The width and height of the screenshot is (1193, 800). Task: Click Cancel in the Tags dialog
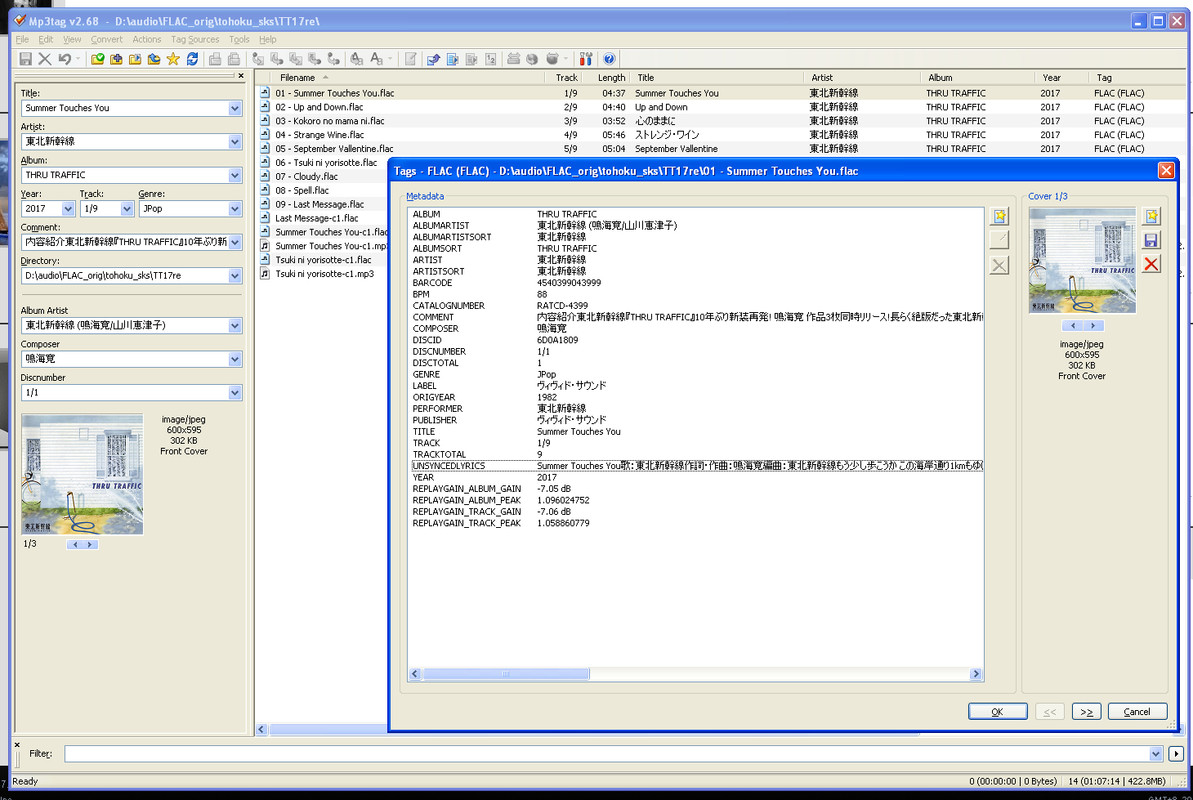[1137, 712]
